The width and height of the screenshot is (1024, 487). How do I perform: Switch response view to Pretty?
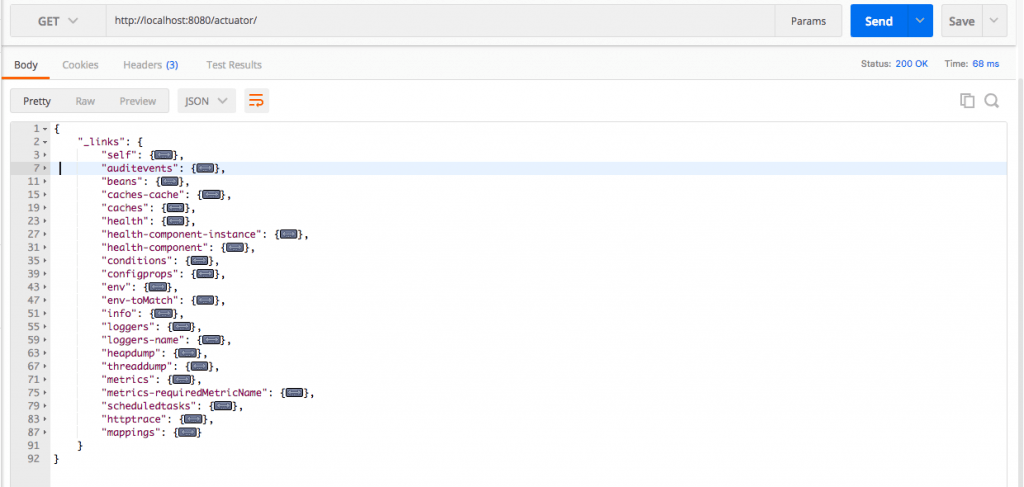tap(37, 101)
